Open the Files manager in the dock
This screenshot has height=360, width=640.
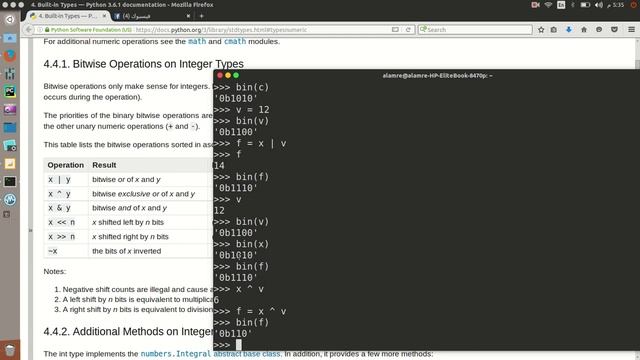pyautogui.click(x=10, y=38)
